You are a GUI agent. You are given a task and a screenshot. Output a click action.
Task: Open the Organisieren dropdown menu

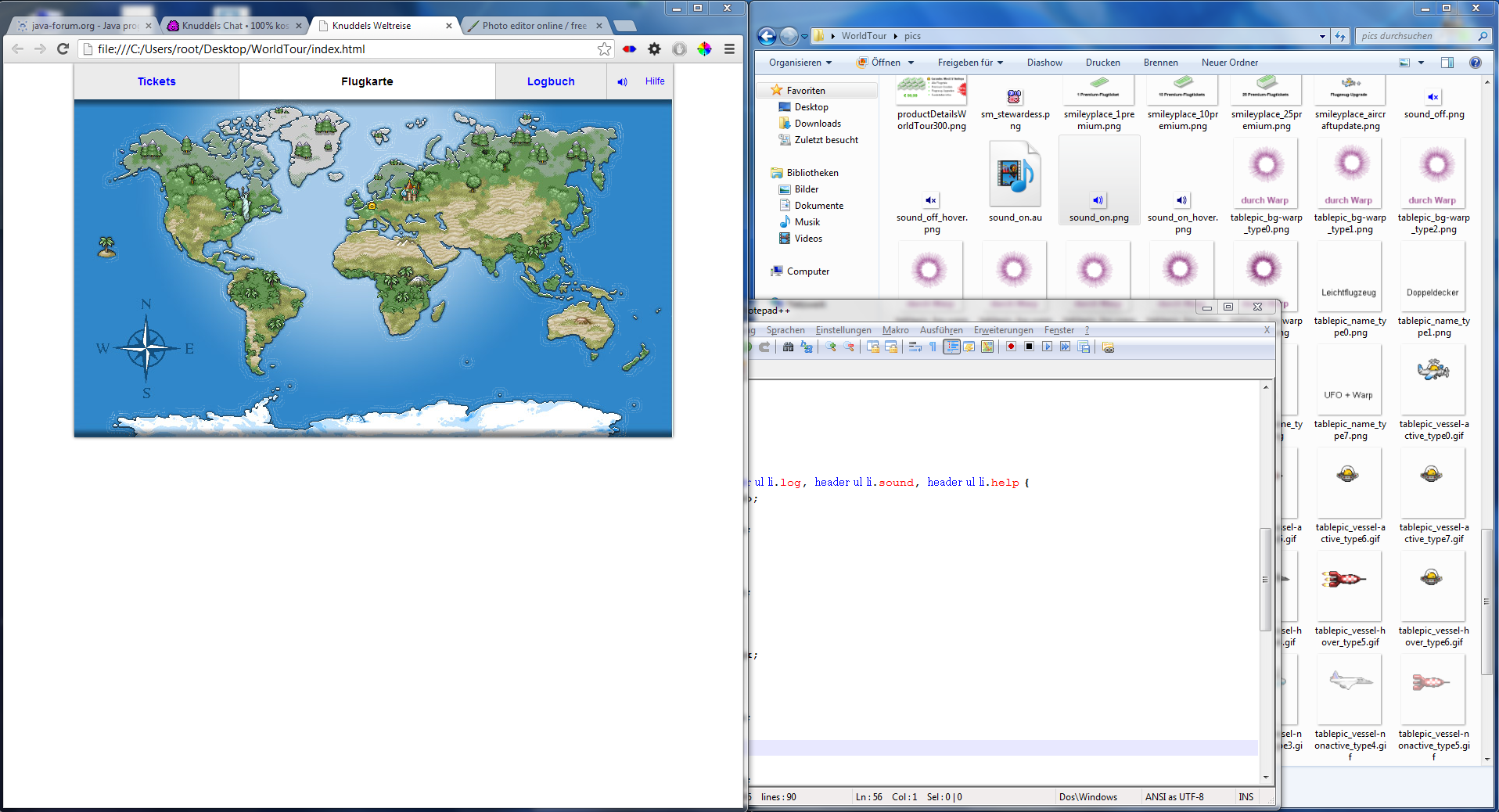[800, 63]
